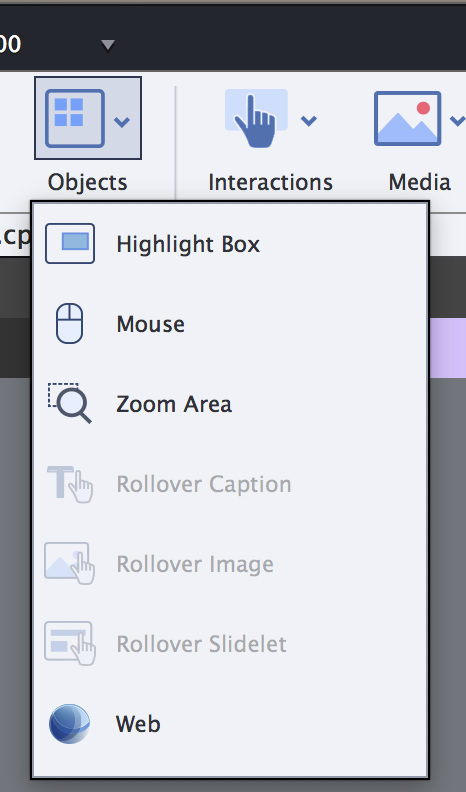466x792 pixels.
Task: Click the Interactions label text
Action: point(270,182)
